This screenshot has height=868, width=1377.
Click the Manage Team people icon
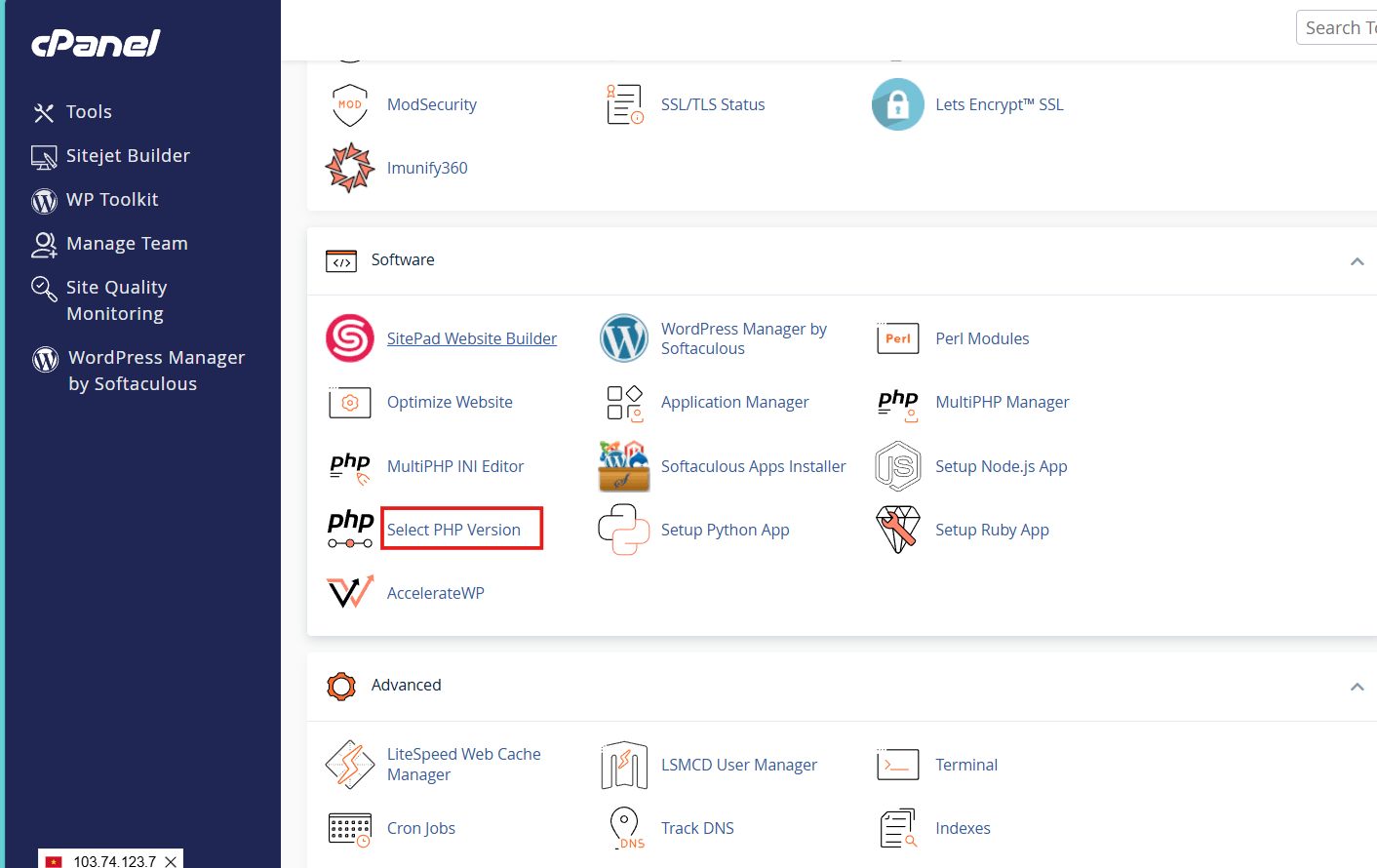[44, 245]
